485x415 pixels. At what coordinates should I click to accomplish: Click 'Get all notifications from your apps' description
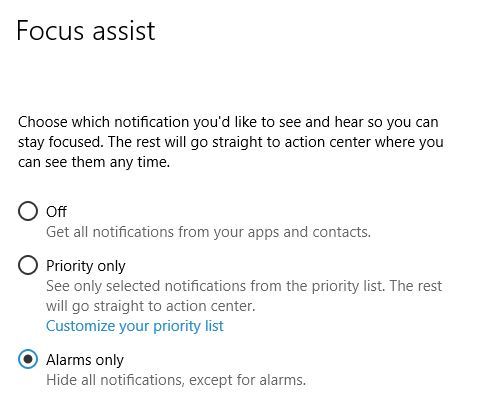[208, 232]
